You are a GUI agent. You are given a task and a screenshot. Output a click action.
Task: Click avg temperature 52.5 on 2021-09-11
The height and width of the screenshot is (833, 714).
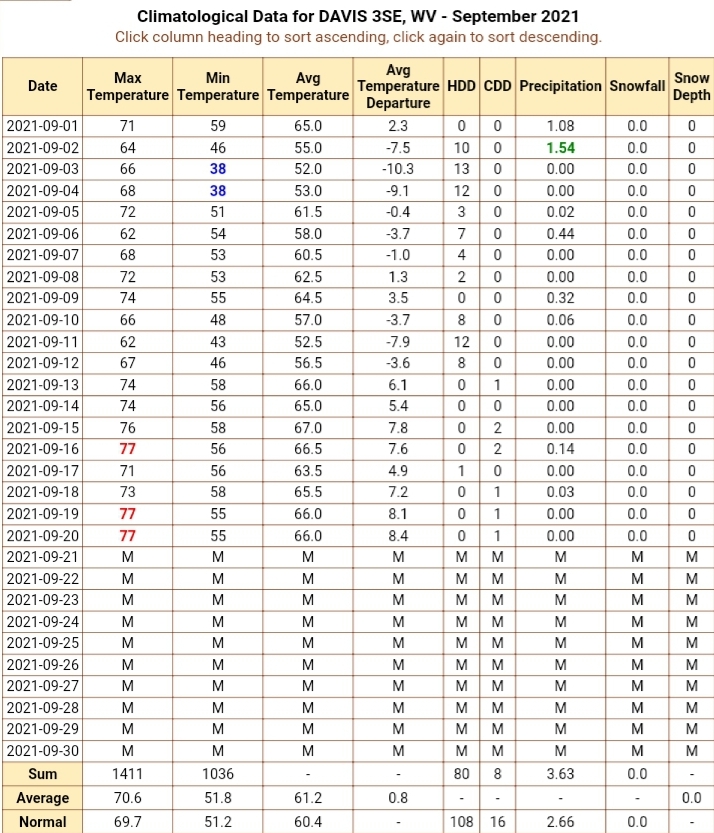click(308, 342)
